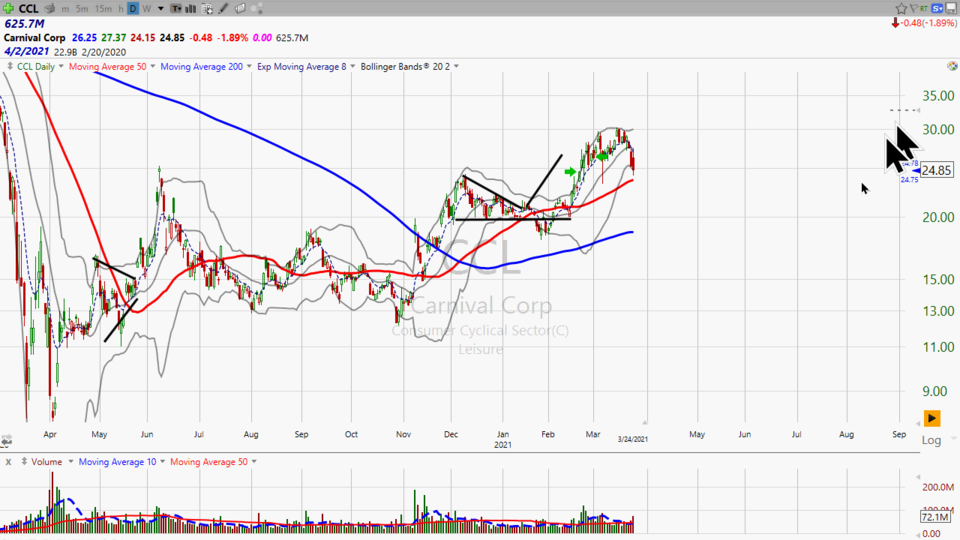Open the colorful chart properties icon
The width and height of the screenshot is (960, 540).
point(951,66)
